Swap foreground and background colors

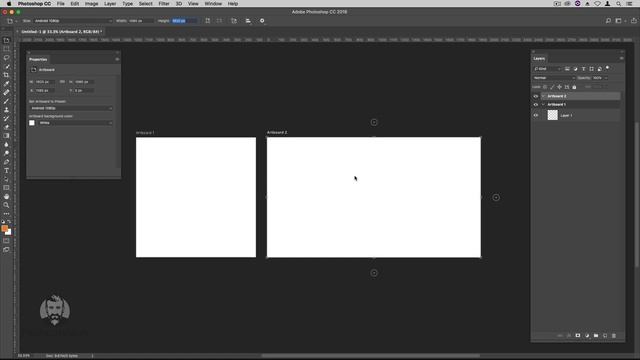pyautogui.click(x=9, y=222)
